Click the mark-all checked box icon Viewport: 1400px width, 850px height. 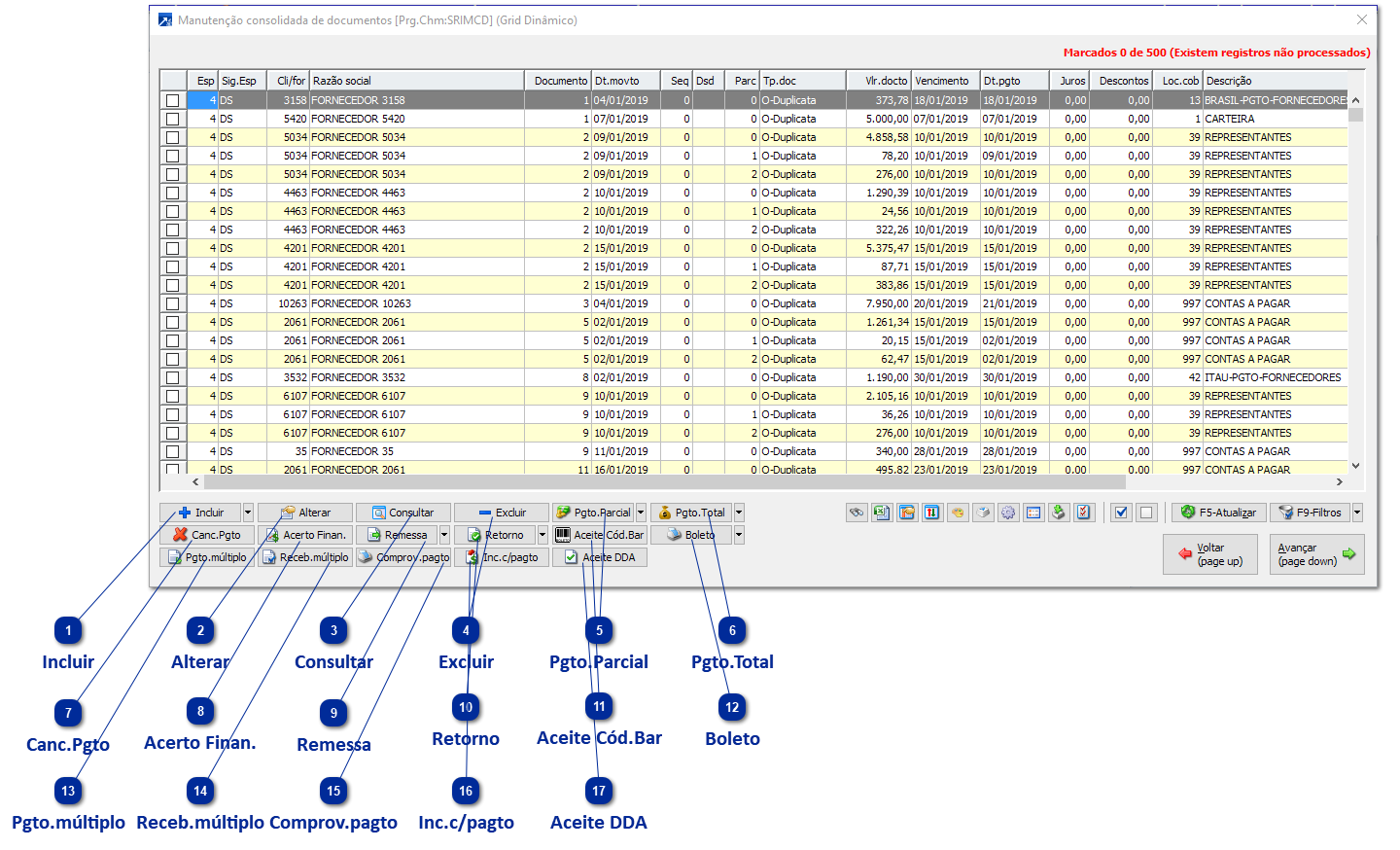(x=1121, y=513)
